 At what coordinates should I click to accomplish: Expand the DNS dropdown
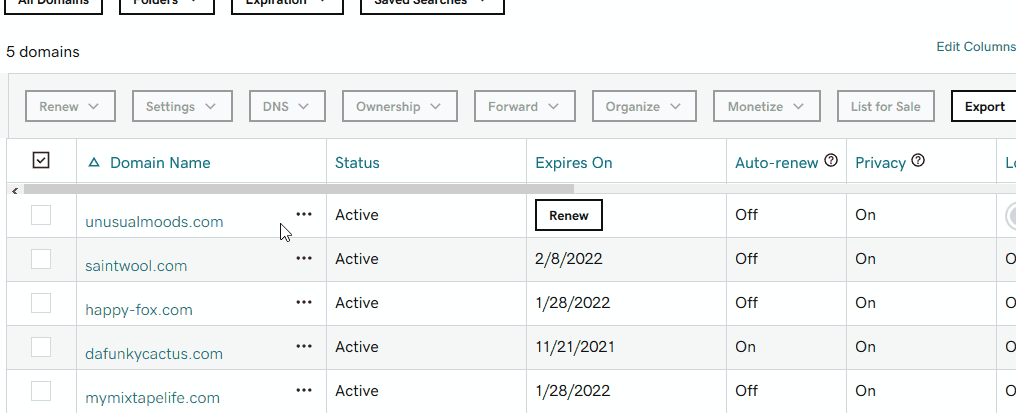[x=287, y=106]
